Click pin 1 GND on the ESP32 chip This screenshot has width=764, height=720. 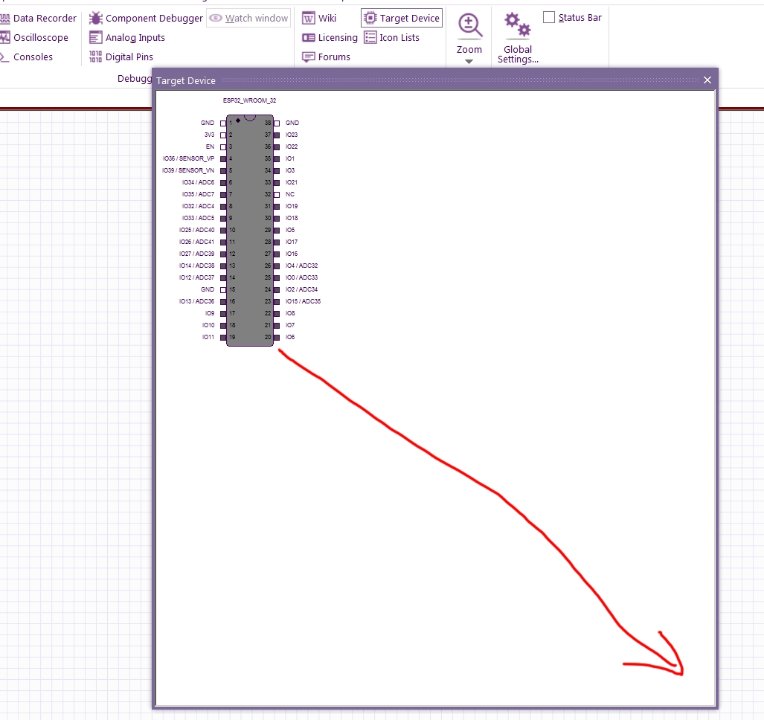pos(223,122)
